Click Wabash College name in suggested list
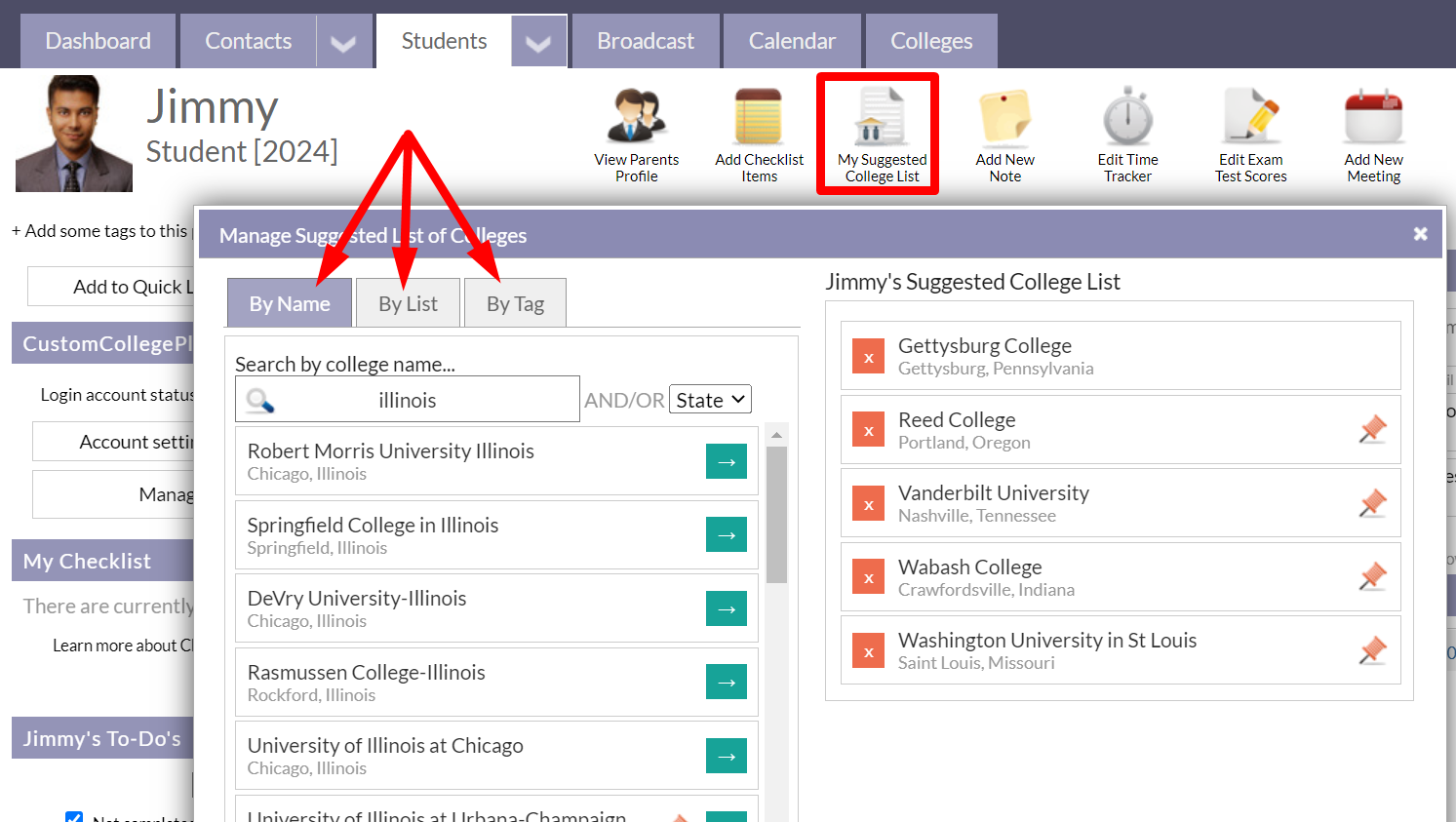Image resolution: width=1456 pixels, height=822 pixels. 969,567
